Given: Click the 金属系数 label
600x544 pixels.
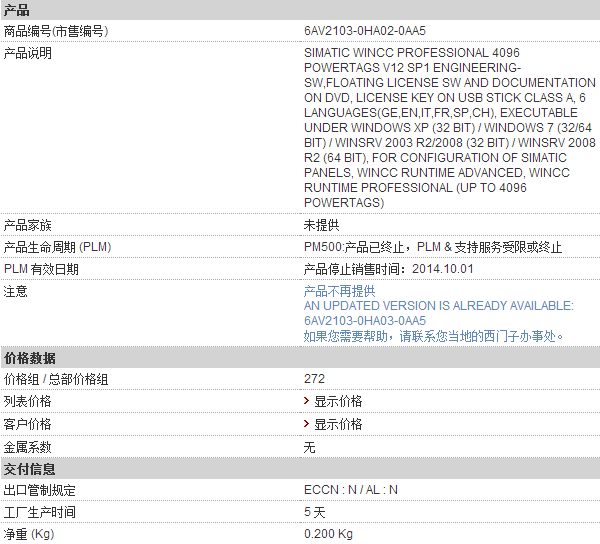Looking at the screenshot, I should [28, 447].
